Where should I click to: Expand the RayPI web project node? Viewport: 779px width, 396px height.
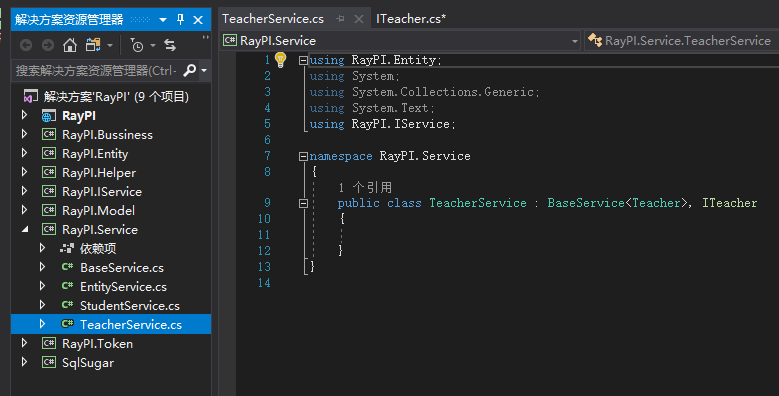point(24,115)
